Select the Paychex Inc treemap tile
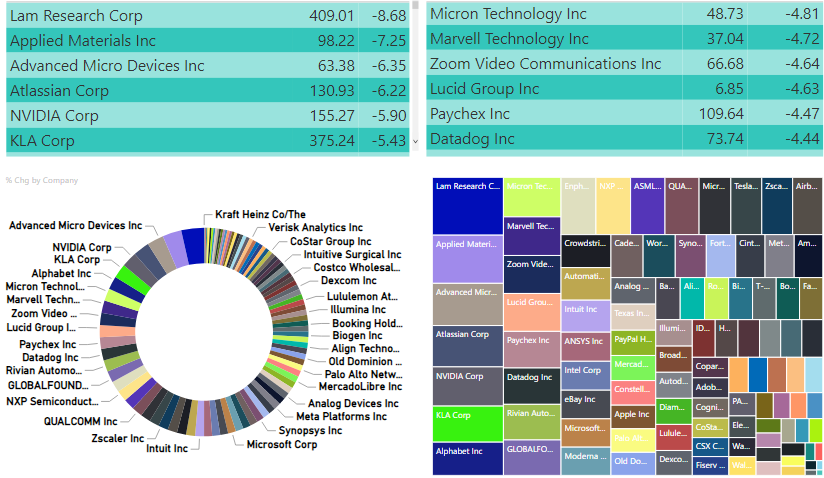This screenshot has height=478, width=824. [532, 349]
